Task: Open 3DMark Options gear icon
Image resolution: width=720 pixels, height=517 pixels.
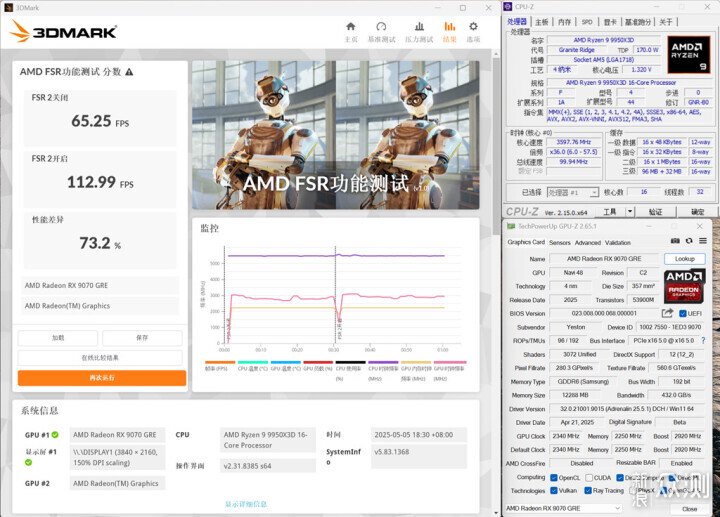Action: tap(473, 26)
